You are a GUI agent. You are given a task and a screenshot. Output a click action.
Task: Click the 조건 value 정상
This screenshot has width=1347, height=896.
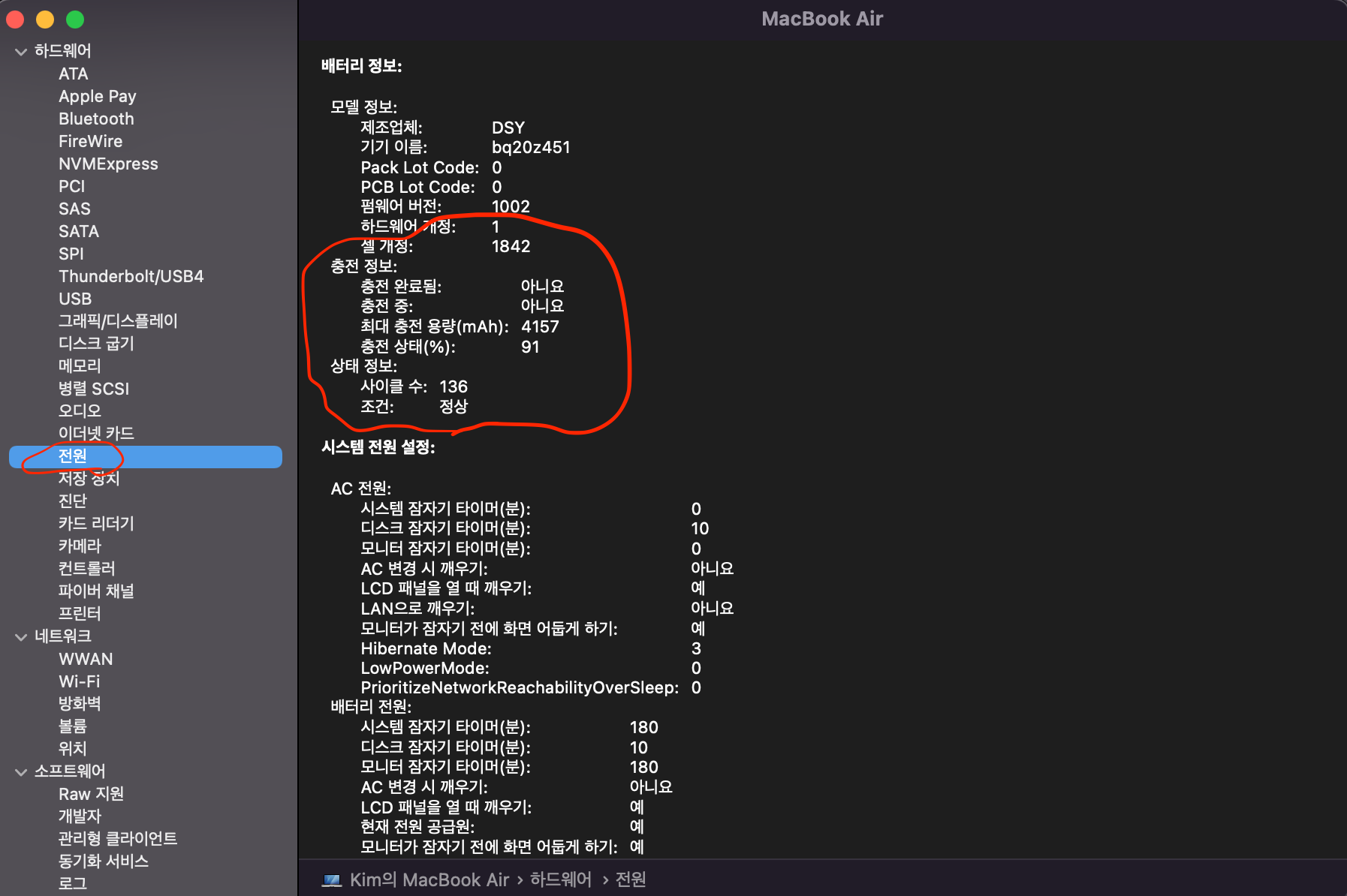(x=454, y=407)
